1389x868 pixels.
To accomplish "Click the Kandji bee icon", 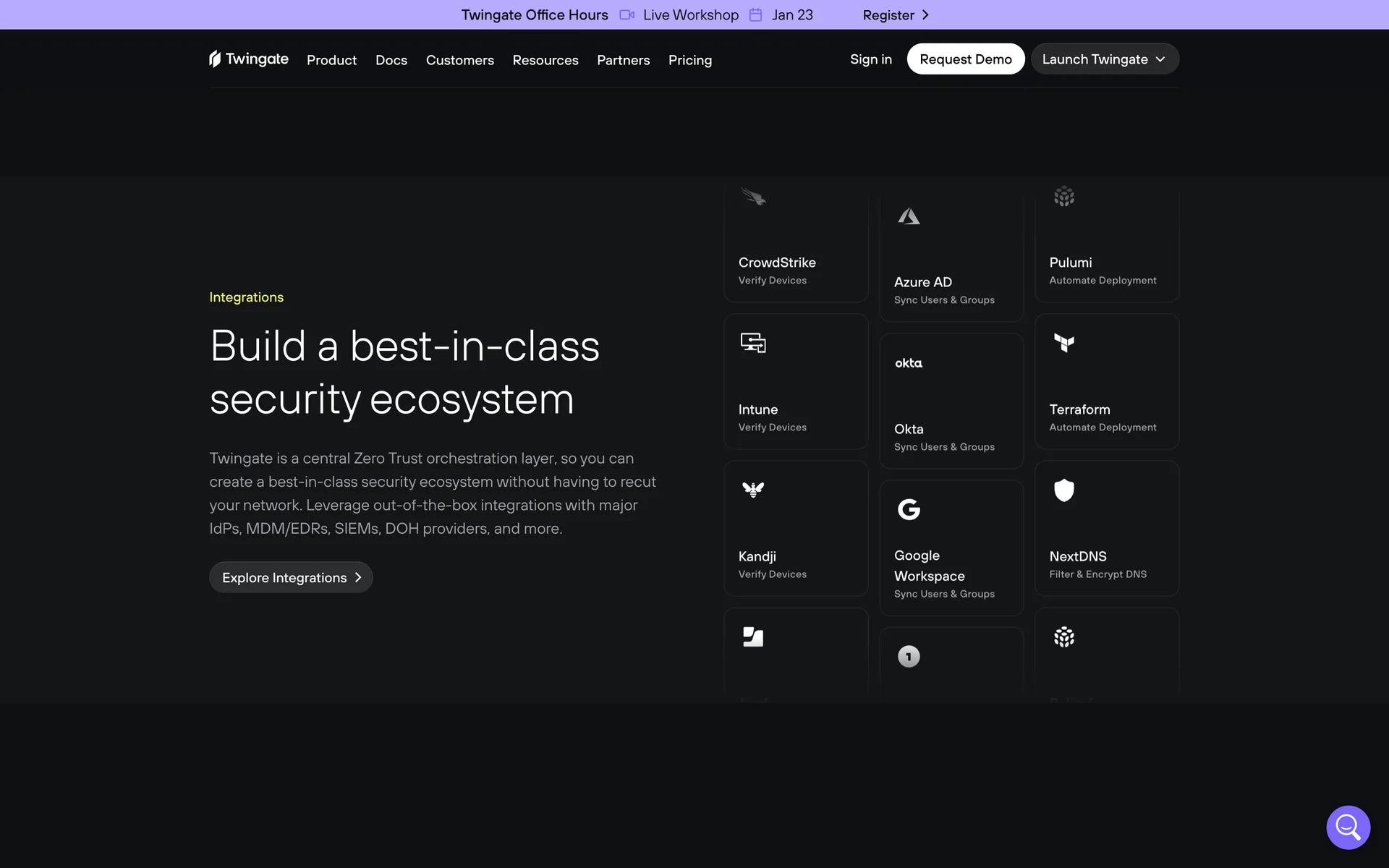I will pyautogui.click(x=753, y=490).
